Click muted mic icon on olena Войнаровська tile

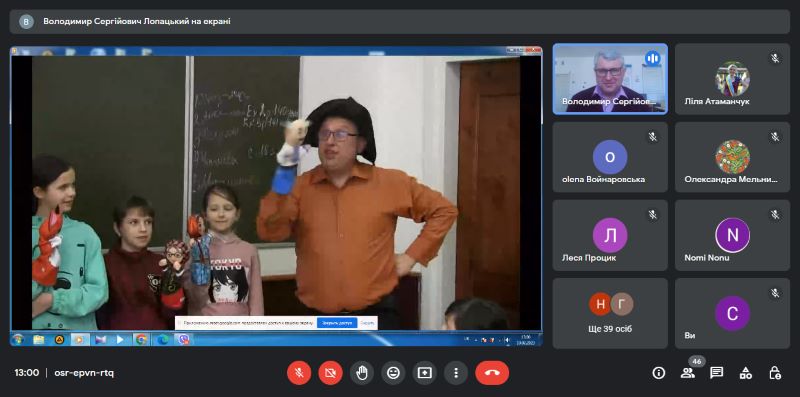click(653, 137)
